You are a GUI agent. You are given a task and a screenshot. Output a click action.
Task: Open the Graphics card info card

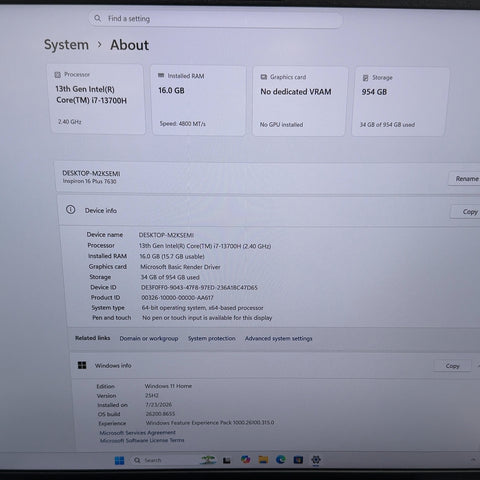300,101
